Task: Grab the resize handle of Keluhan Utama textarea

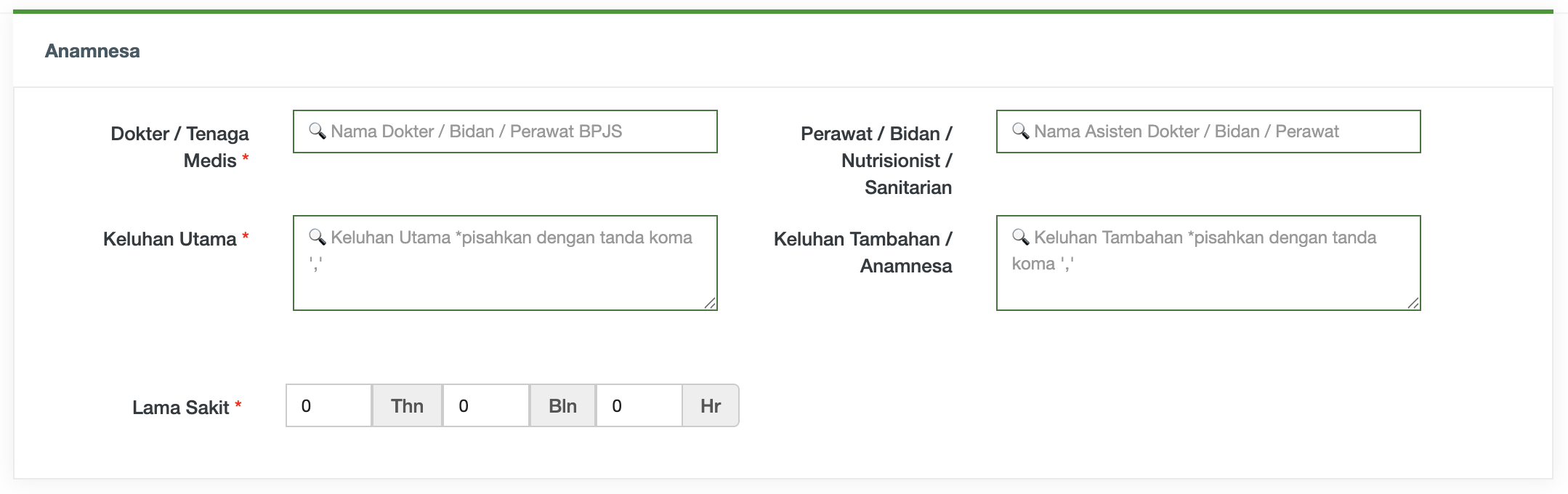Action: [x=710, y=303]
